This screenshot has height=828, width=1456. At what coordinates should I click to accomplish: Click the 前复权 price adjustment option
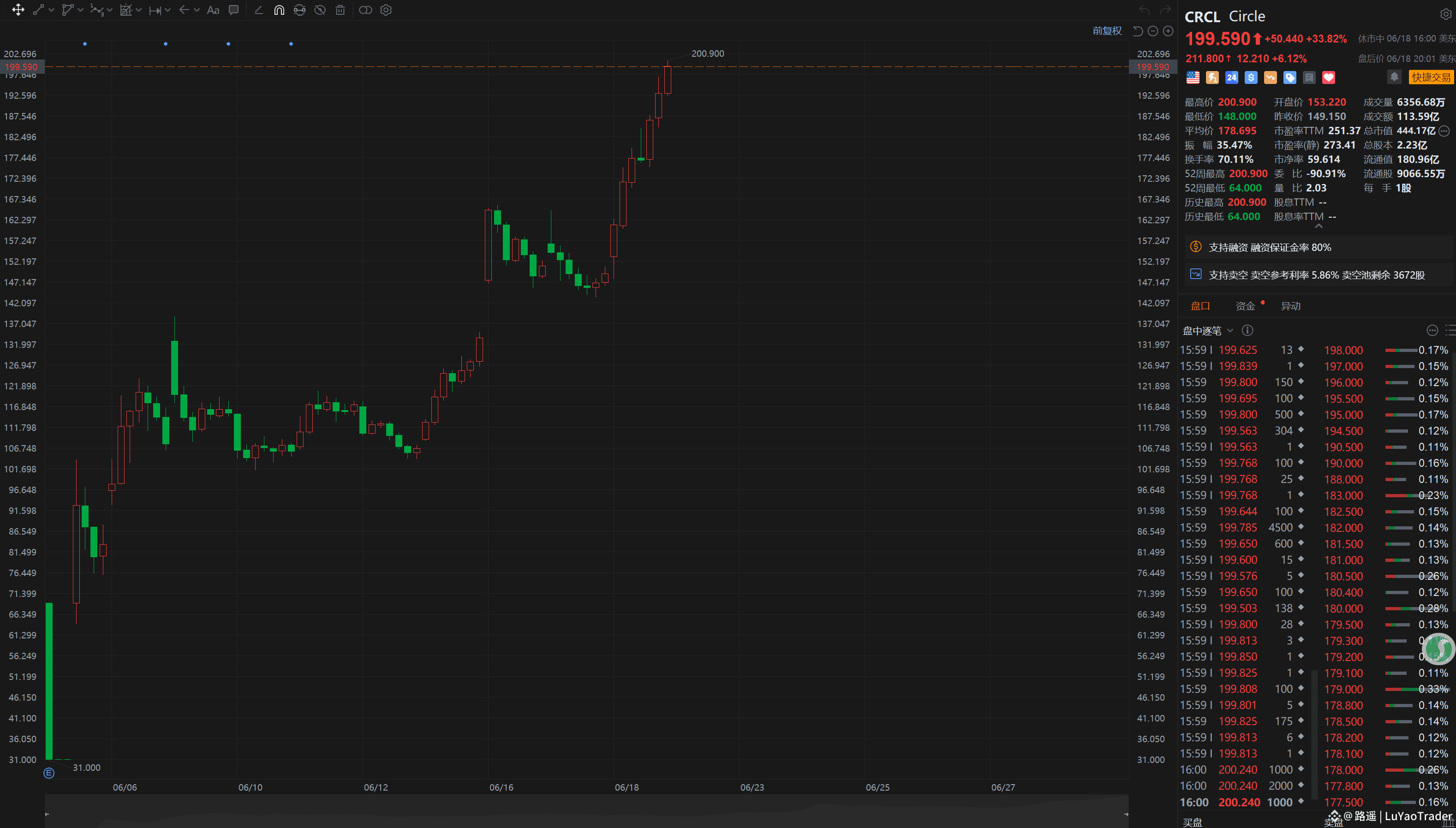coord(1107,31)
